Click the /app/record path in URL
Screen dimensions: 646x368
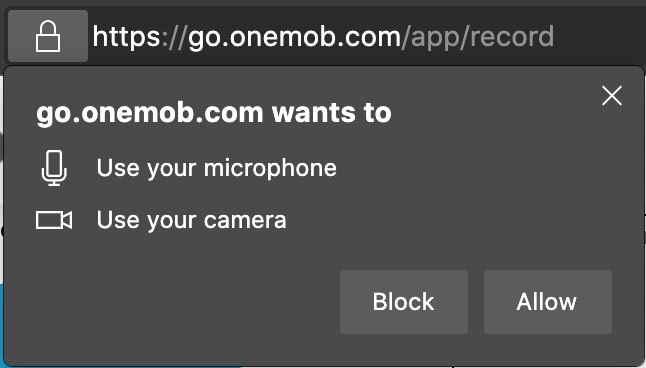tap(478, 37)
